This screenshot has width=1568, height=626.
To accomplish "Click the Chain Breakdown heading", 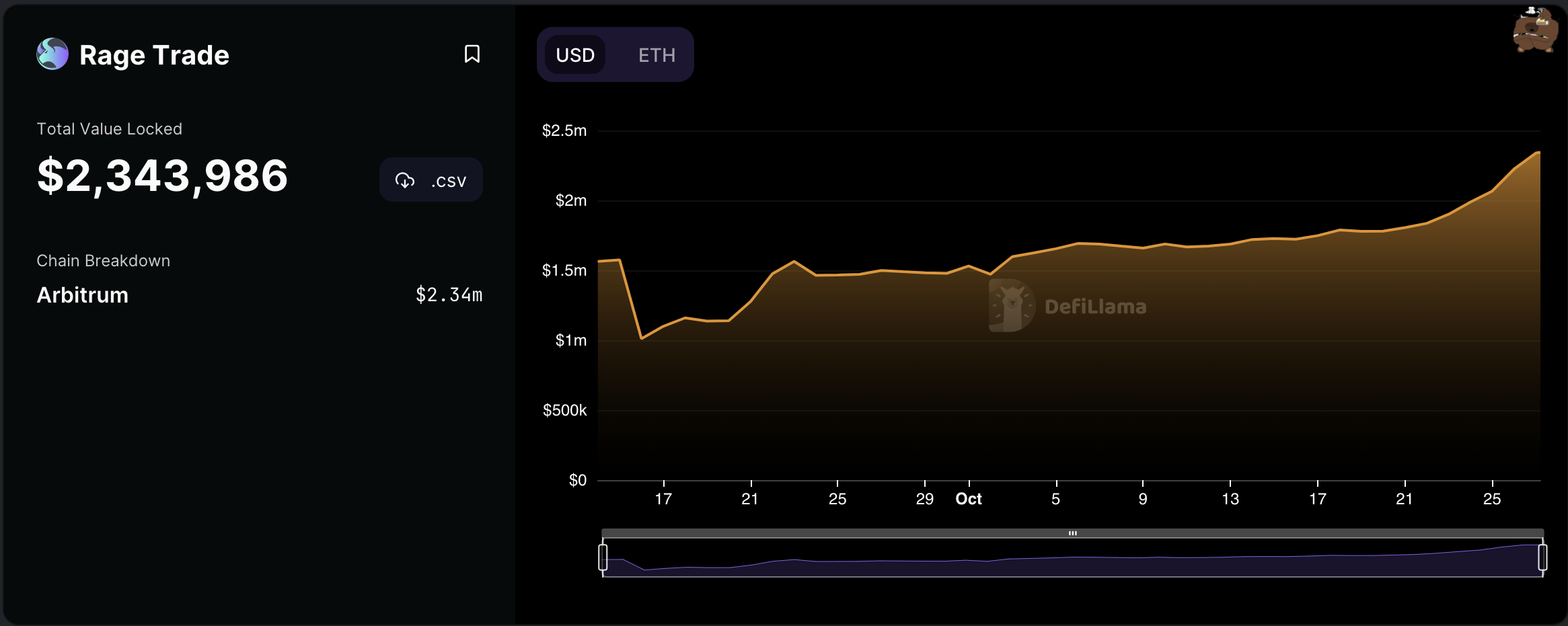I will [103, 261].
